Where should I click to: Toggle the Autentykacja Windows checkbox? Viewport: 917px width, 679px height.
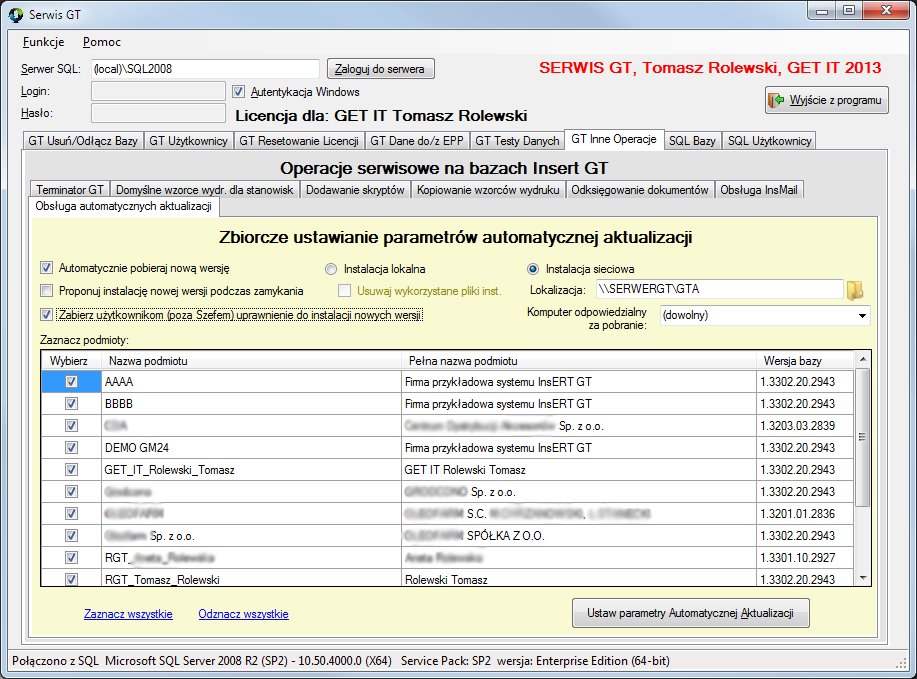pyautogui.click(x=238, y=92)
